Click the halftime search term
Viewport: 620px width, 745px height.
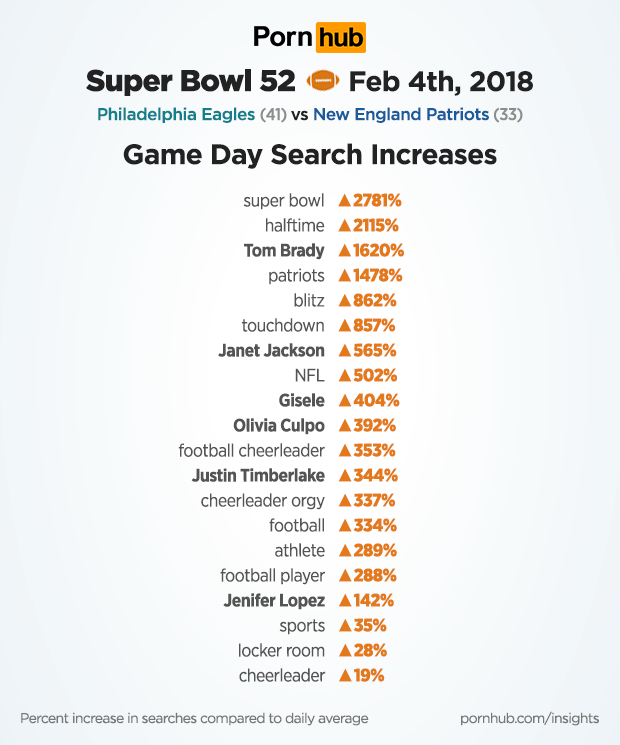pos(295,225)
